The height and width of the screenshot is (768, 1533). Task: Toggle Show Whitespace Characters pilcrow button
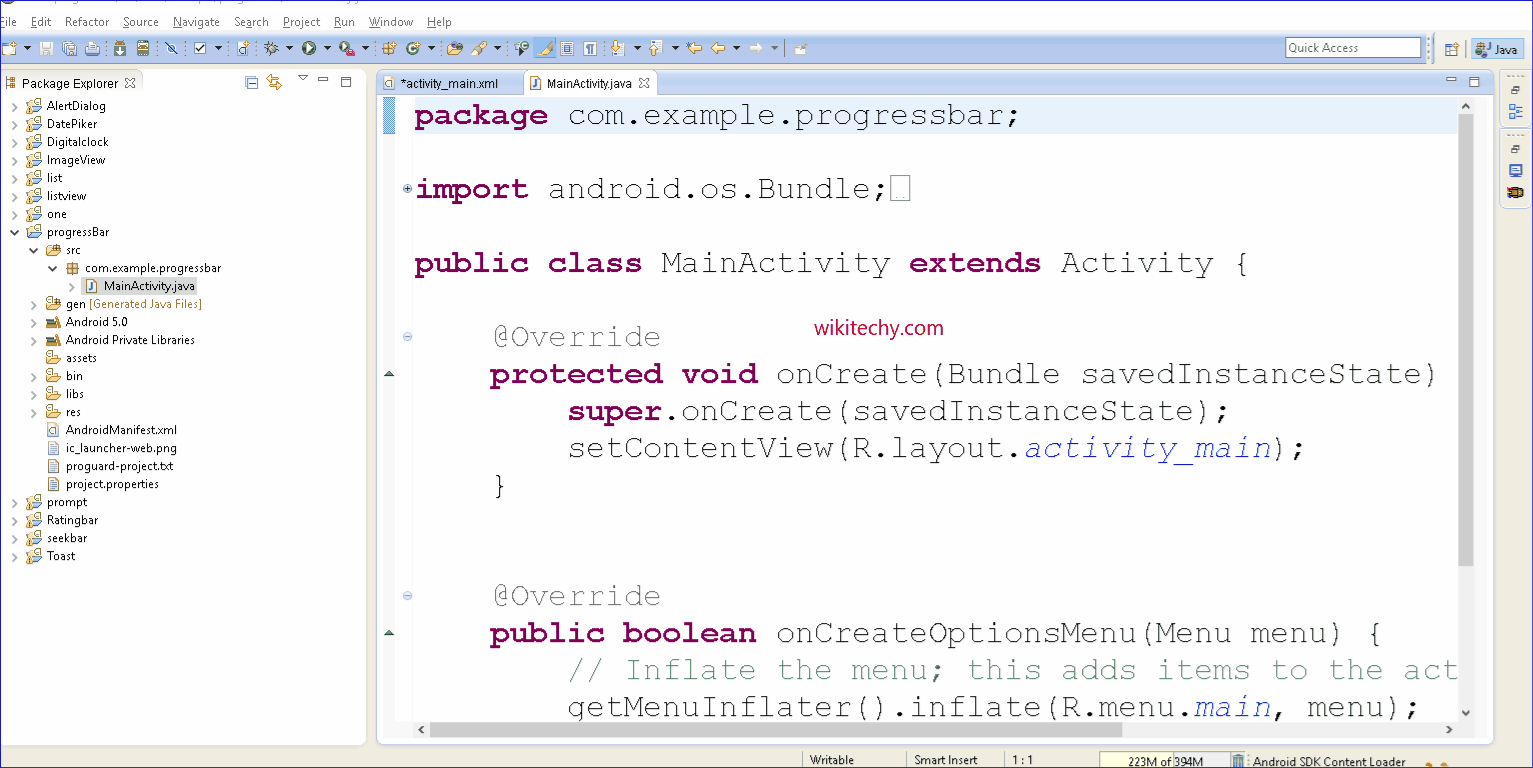[x=590, y=48]
